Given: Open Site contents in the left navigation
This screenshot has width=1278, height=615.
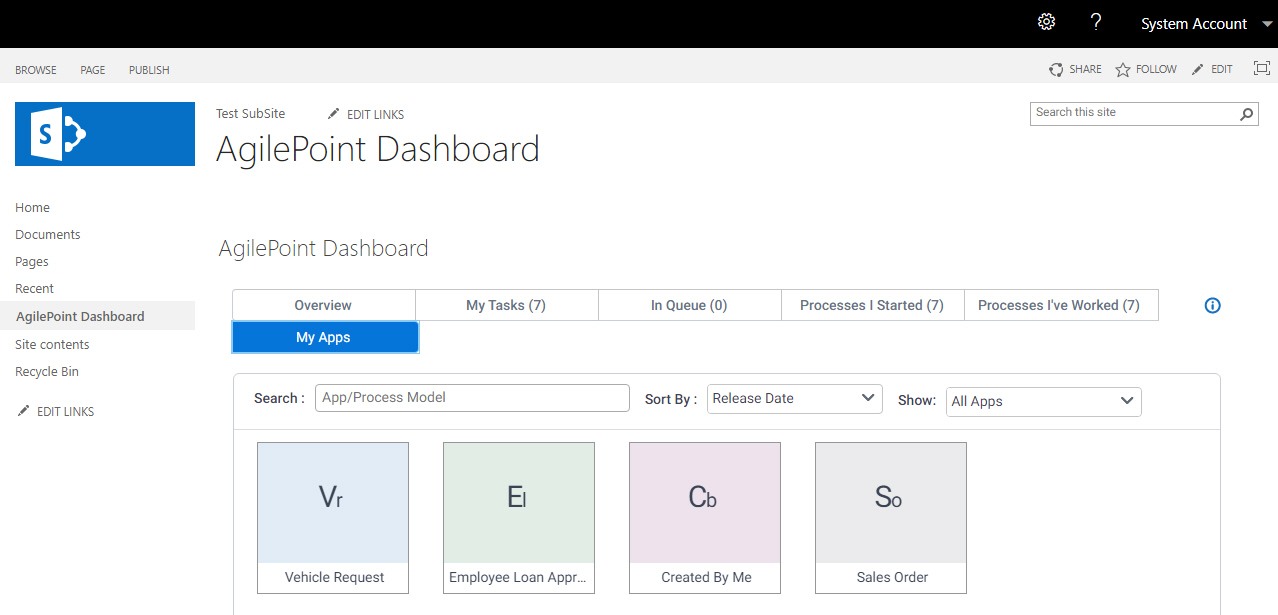Looking at the screenshot, I should point(52,344).
